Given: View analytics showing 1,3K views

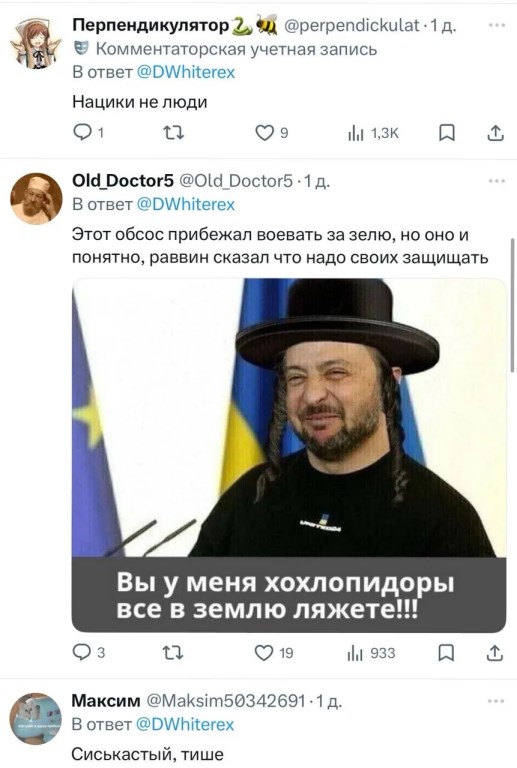Looking at the screenshot, I should (x=374, y=133).
